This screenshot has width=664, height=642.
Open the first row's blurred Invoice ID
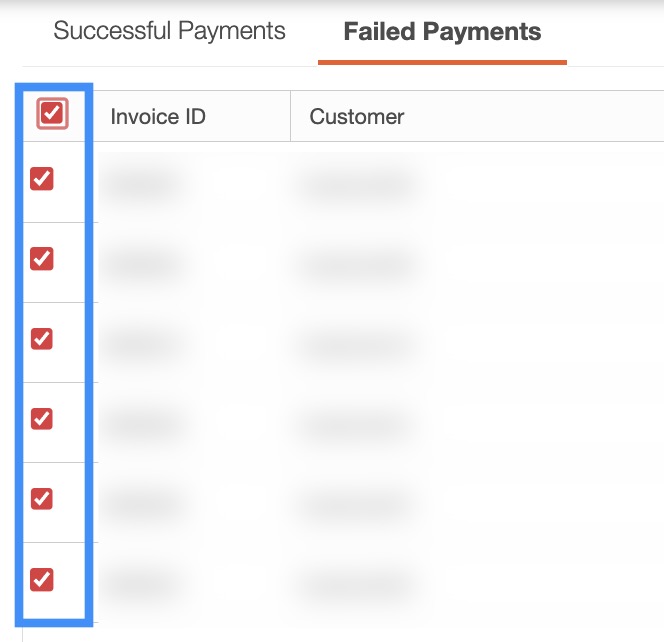pyautogui.click(x=142, y=185)
